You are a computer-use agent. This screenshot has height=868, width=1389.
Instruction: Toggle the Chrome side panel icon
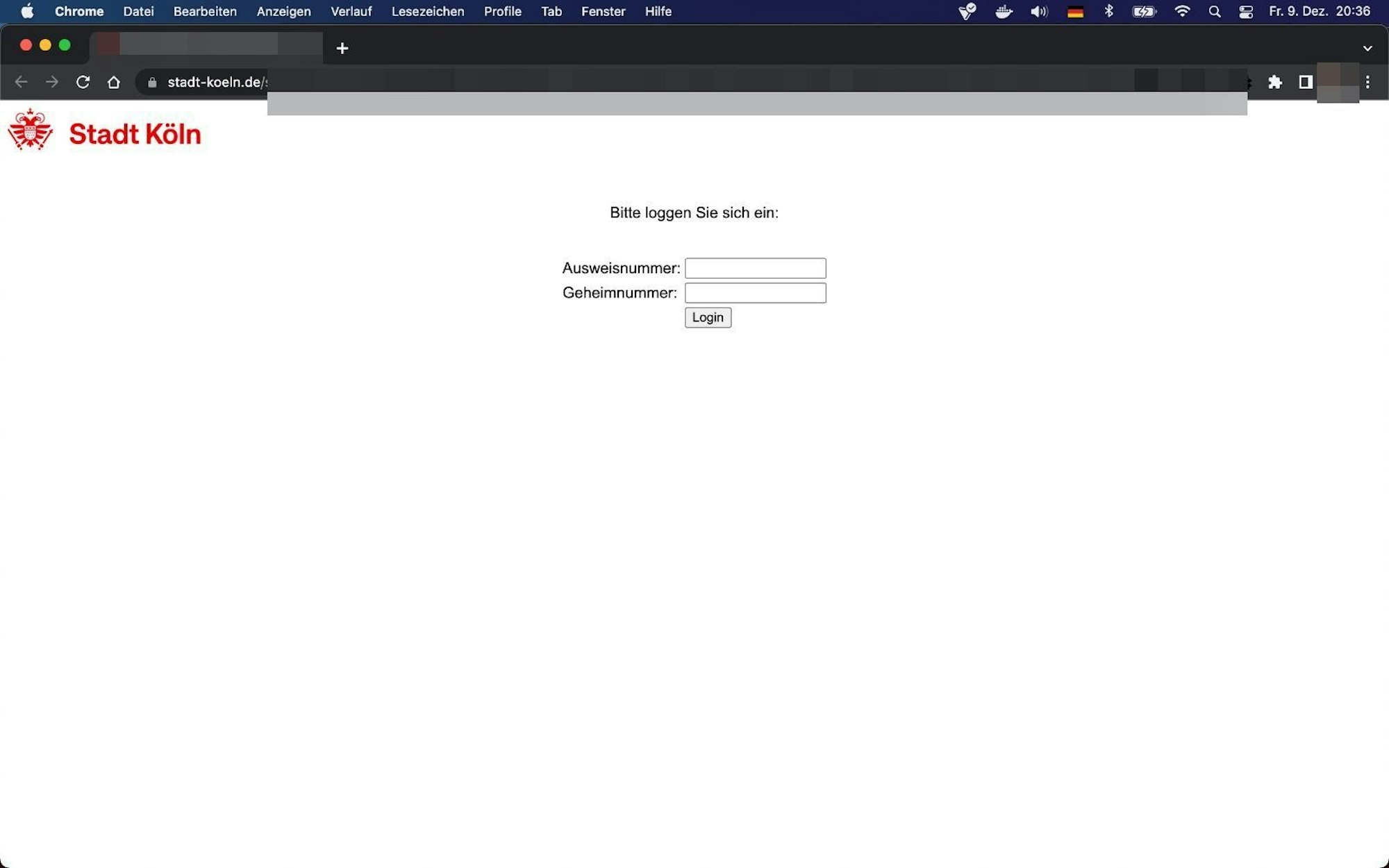tap(1306, 82)
